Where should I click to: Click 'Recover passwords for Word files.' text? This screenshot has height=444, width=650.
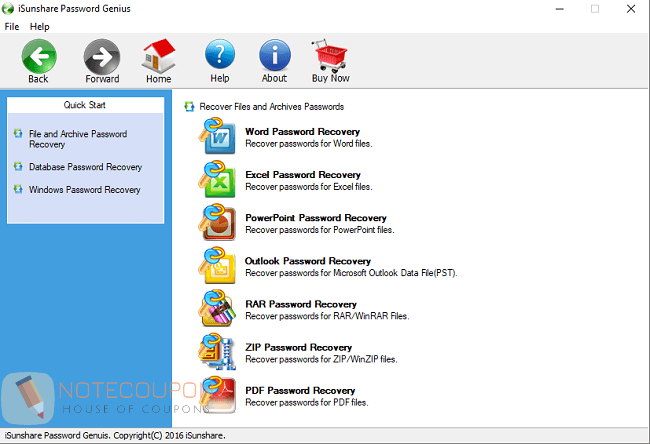point(309,144)
